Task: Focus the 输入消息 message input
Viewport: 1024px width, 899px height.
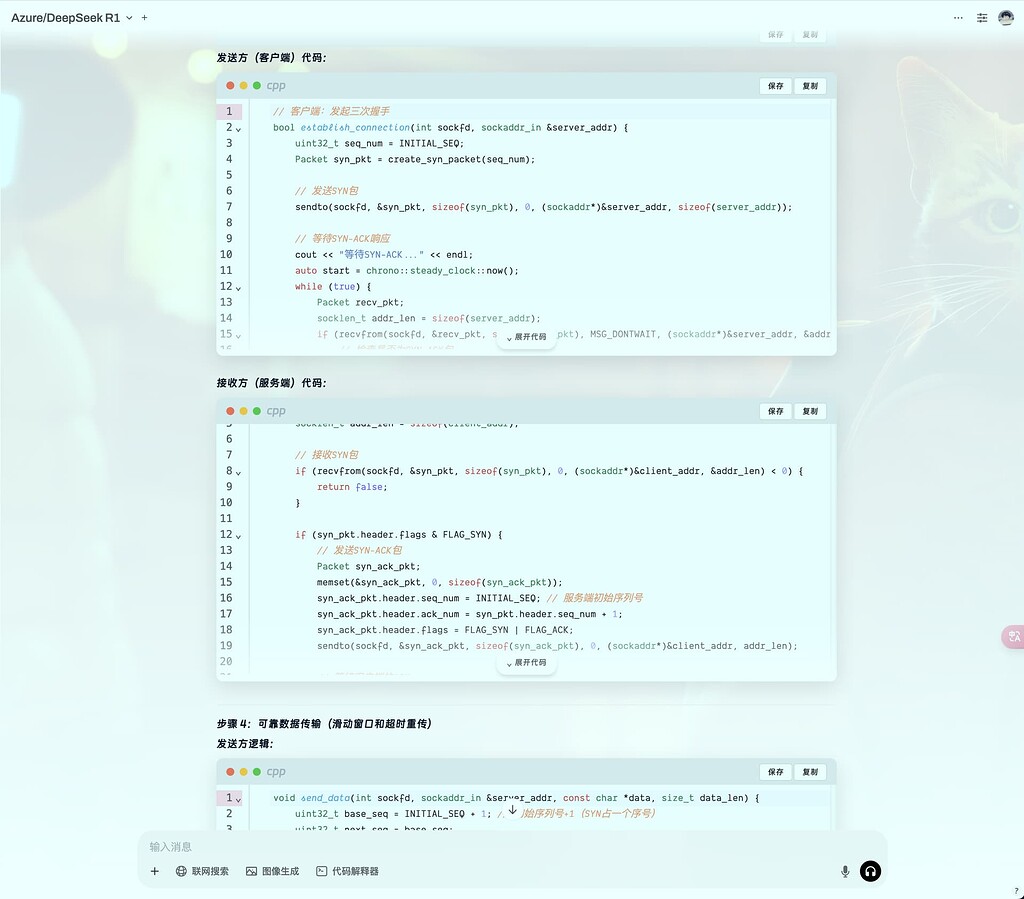Action: pyautogui.click(x=512, y=847)
